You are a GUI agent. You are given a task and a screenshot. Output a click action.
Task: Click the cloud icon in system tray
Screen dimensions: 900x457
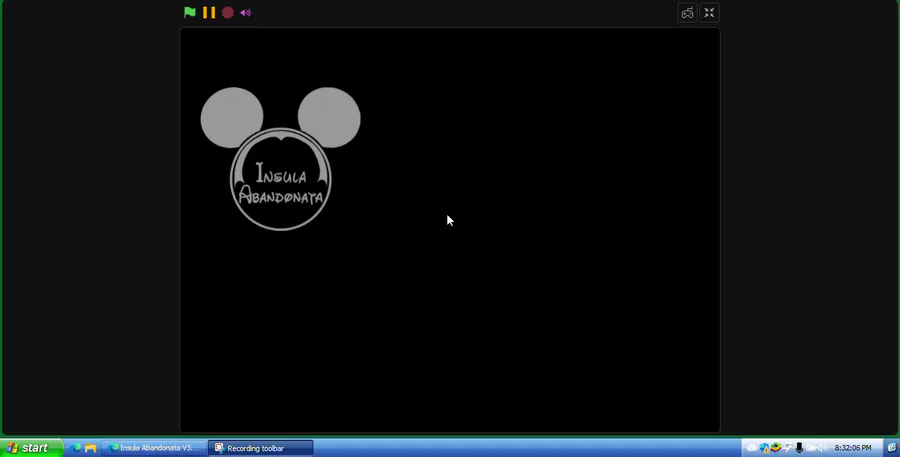[752, 448]
